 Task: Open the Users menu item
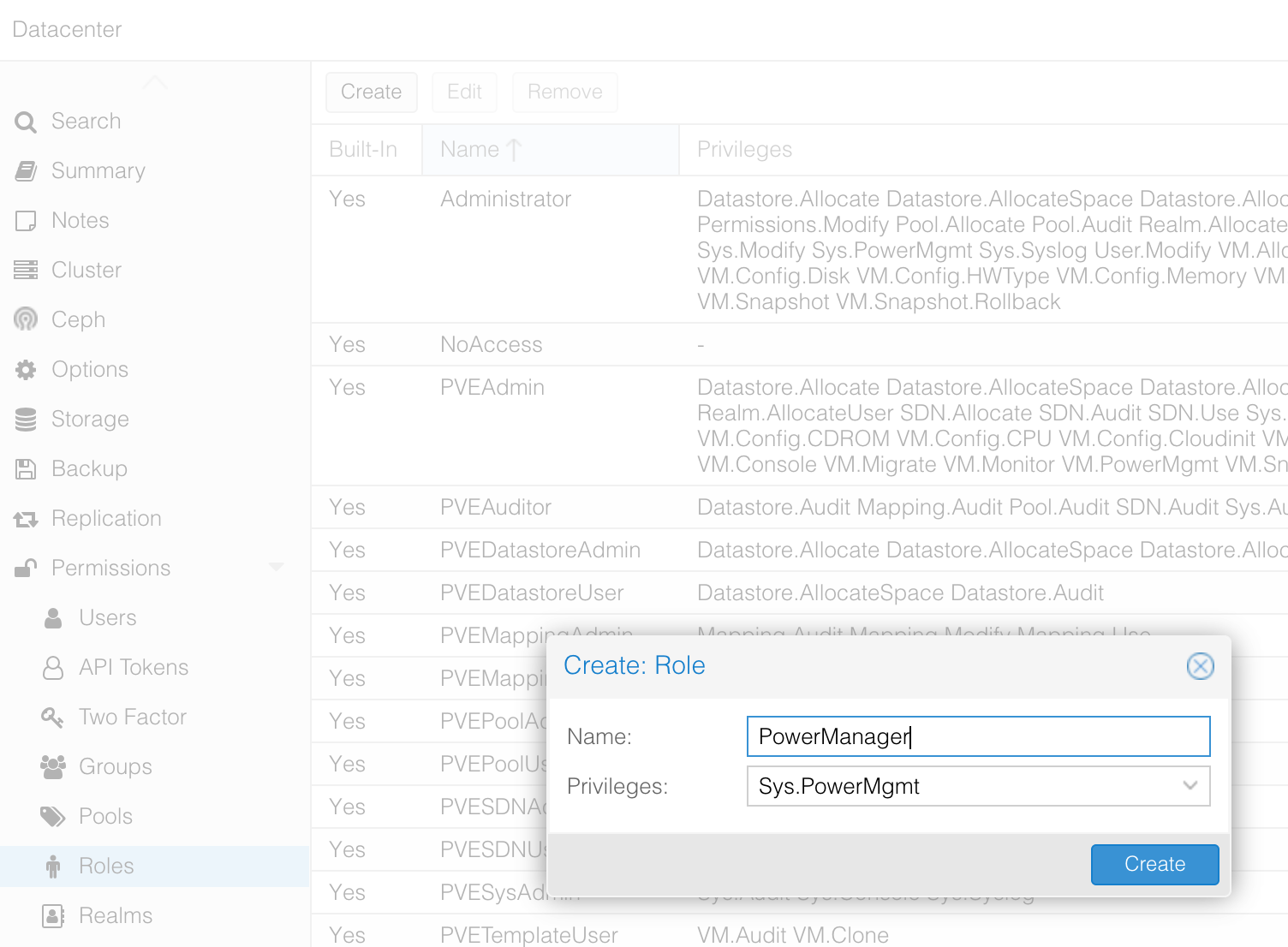coord(107,618)
